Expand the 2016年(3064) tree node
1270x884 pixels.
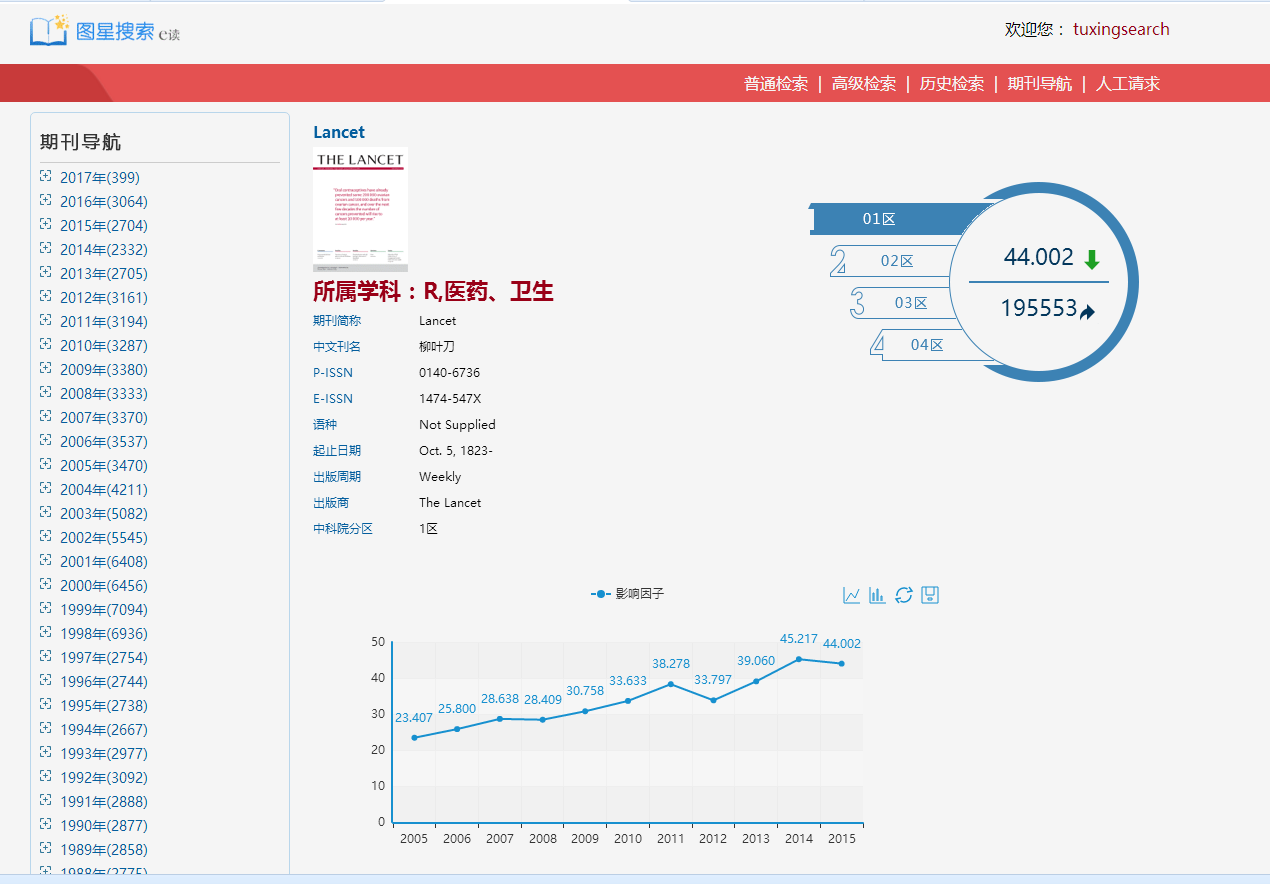[45, 200]
